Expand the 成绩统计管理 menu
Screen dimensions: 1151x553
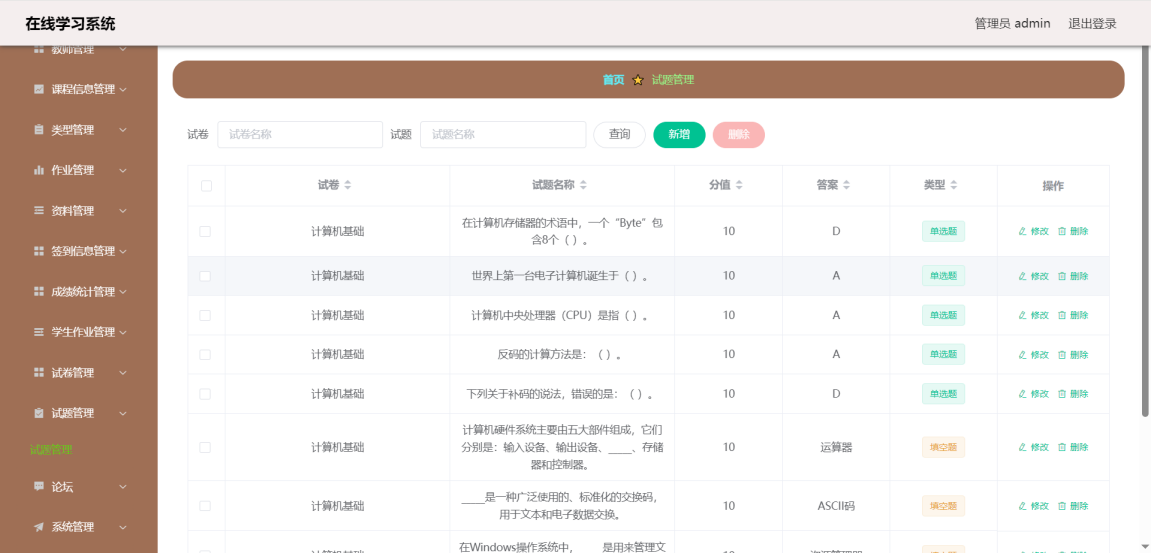(x=82, y=292)
